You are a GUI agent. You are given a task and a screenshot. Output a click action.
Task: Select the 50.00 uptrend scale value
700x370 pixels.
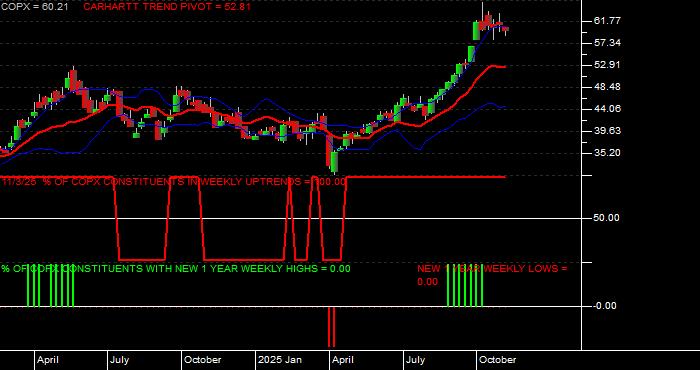pos(607,218)
